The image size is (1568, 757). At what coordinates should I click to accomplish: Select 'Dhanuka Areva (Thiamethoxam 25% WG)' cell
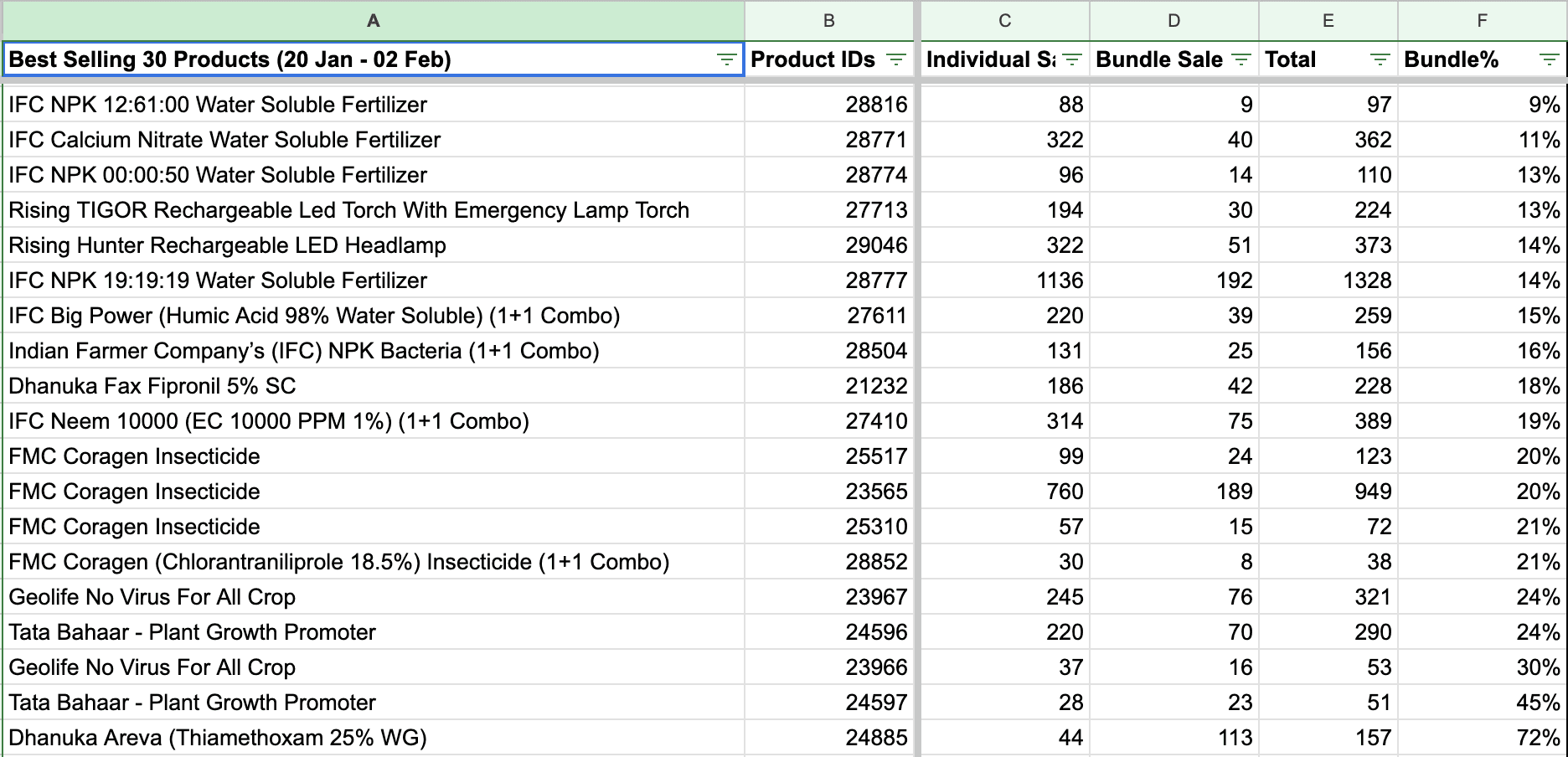tap(374, 738)
